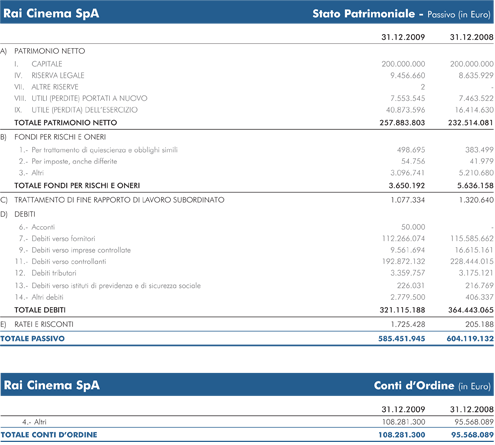Screen dimensions: 495x445
Task: Select the 'FONDI PER RISCHI E ONERI' section heading
Action: click(x=60, y=137)
